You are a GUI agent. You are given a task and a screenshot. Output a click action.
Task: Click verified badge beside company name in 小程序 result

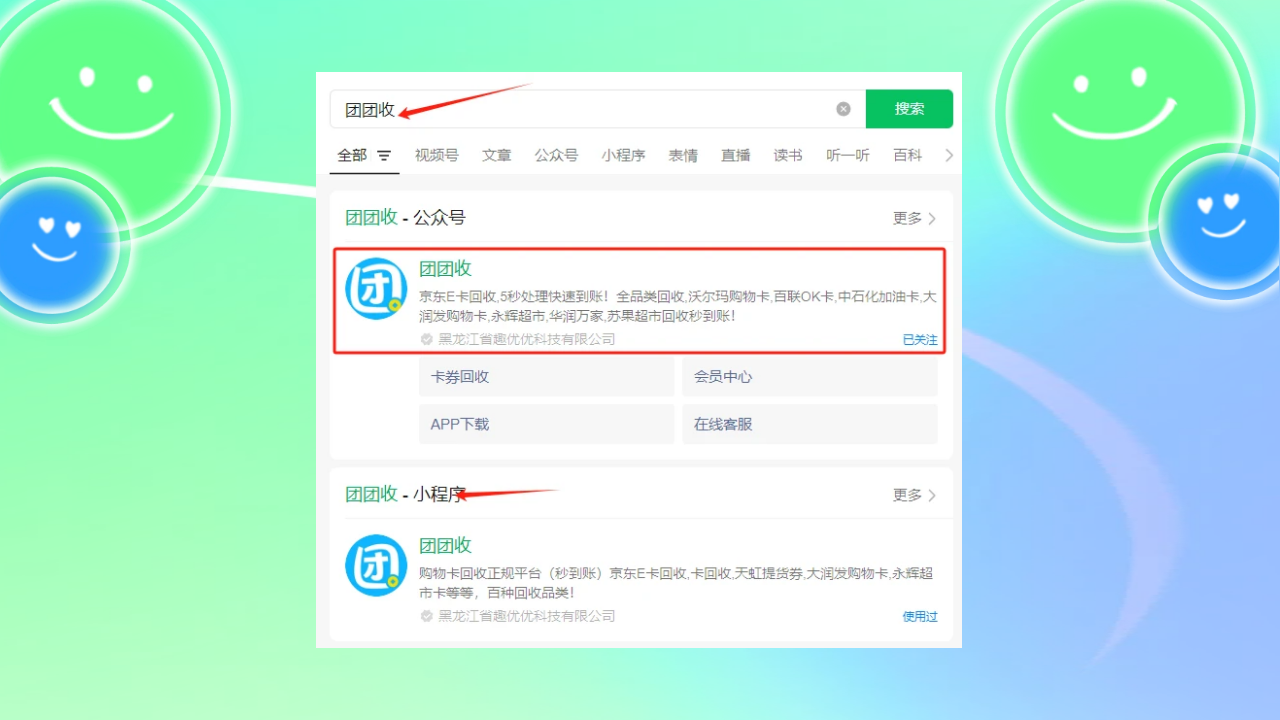pos(427,616)
